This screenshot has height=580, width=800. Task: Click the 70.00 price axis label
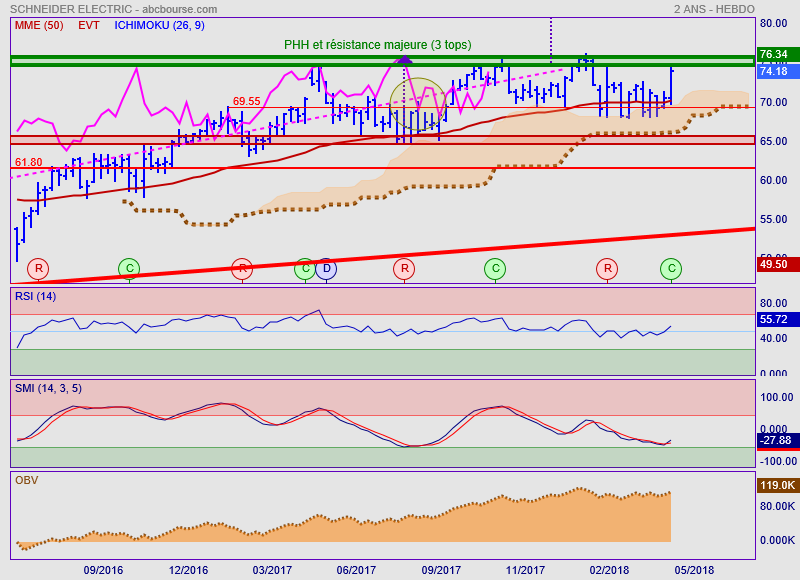773,102
